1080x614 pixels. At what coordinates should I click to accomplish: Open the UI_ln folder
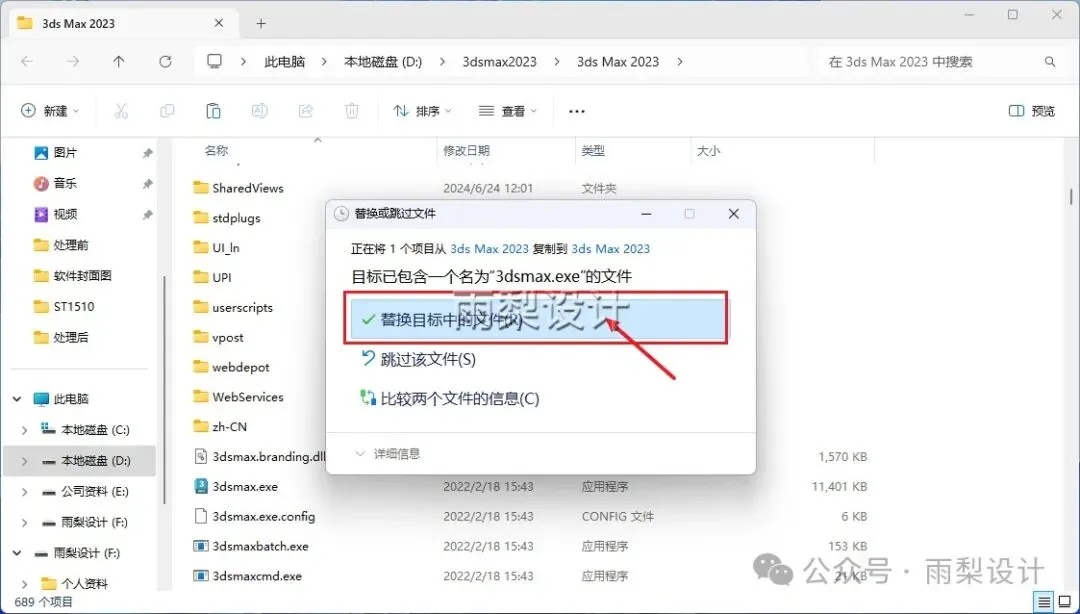(226, 247)
